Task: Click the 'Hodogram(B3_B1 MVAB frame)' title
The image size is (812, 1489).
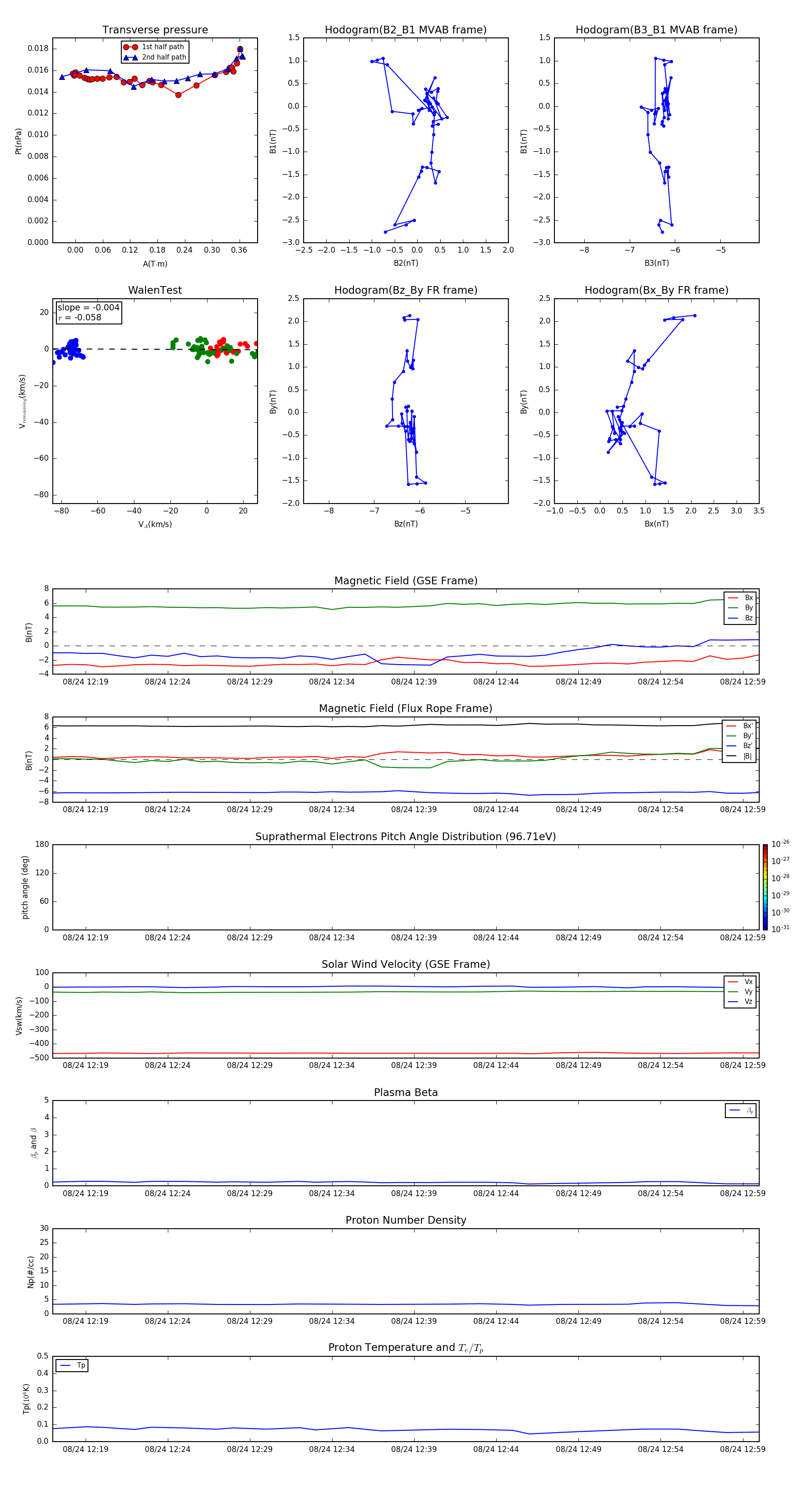Action: 656,30
